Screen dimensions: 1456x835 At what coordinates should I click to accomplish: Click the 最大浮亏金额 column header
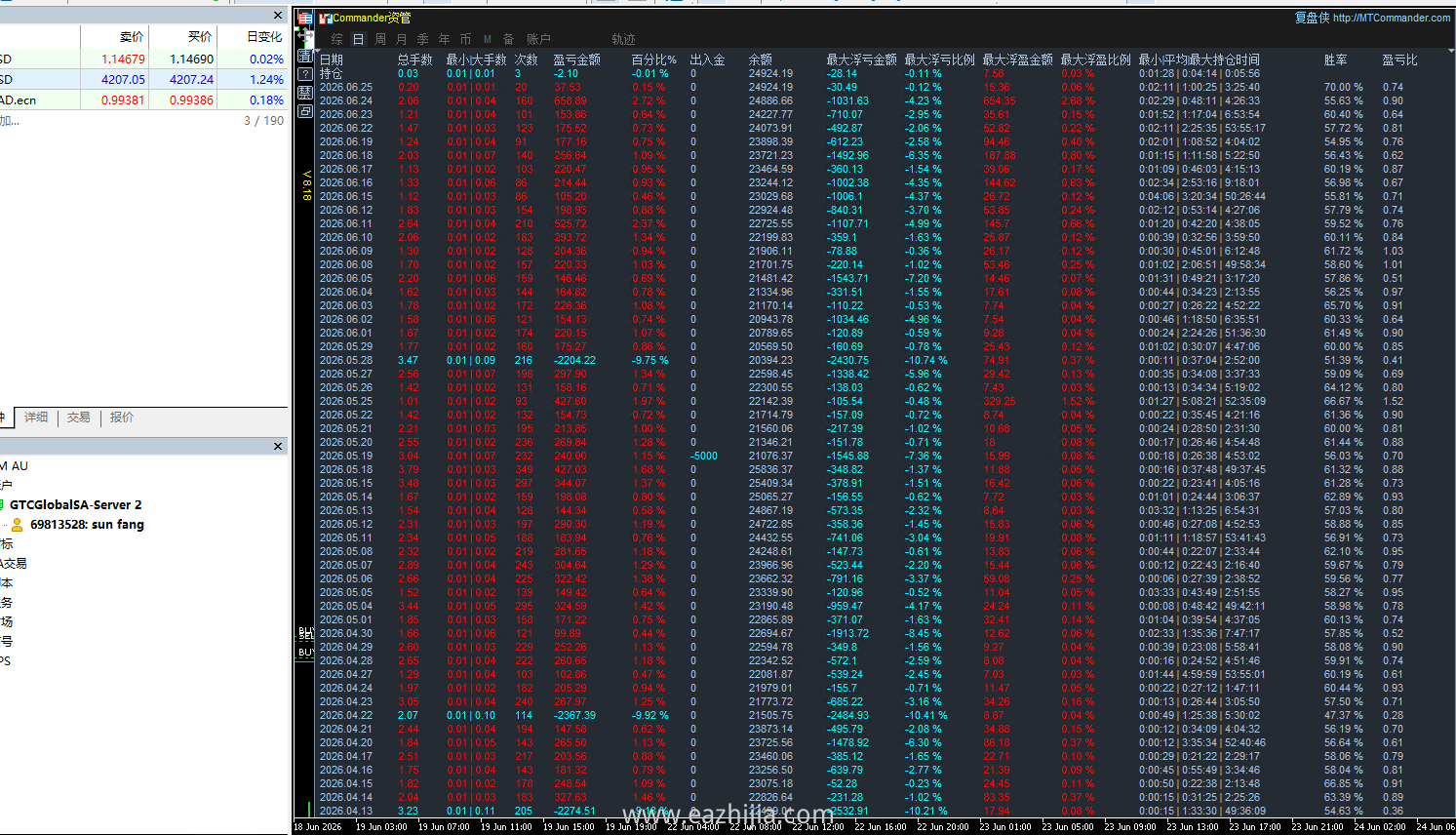[x=862, y=60]
